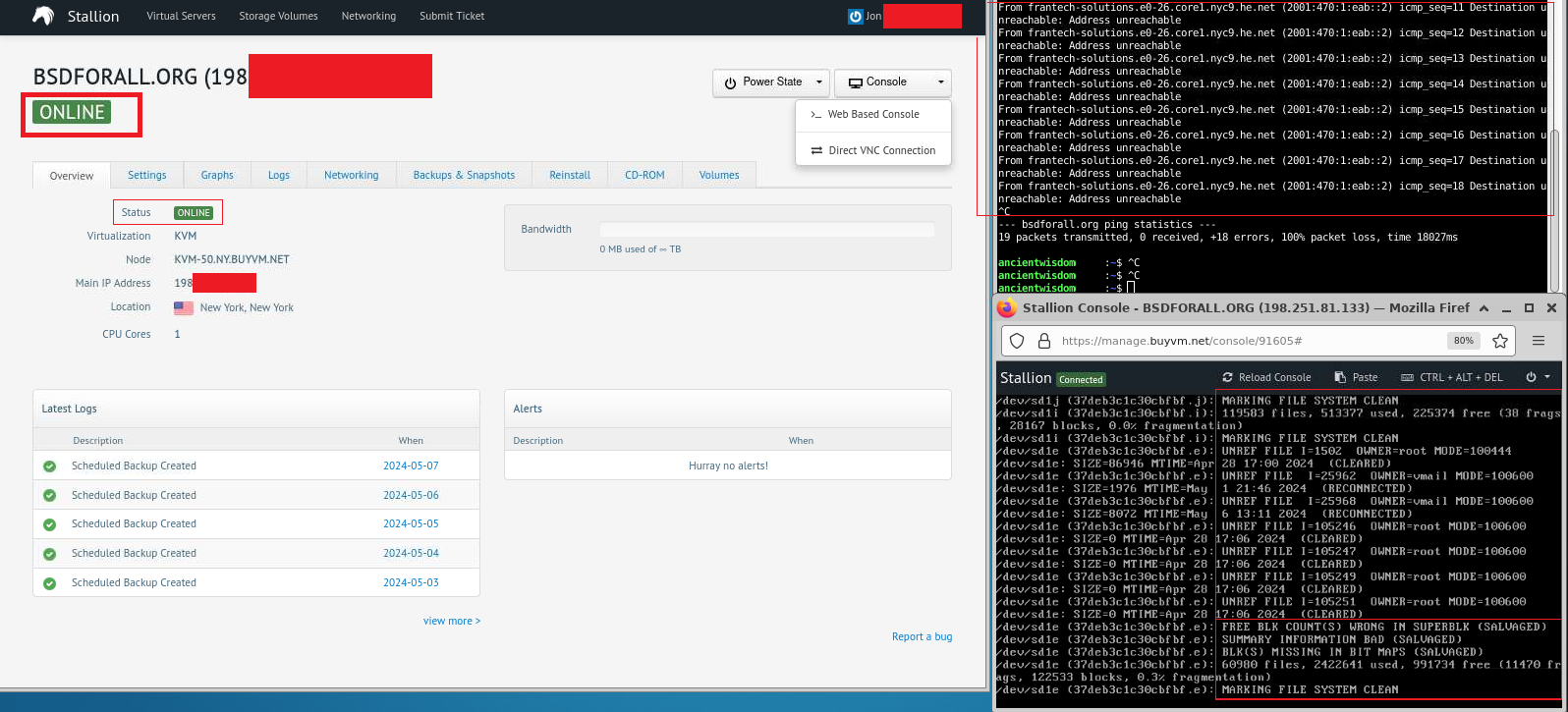Select Web Based Console menu entry
This screenshot has height=712, width=1568.
click(872, 115)
